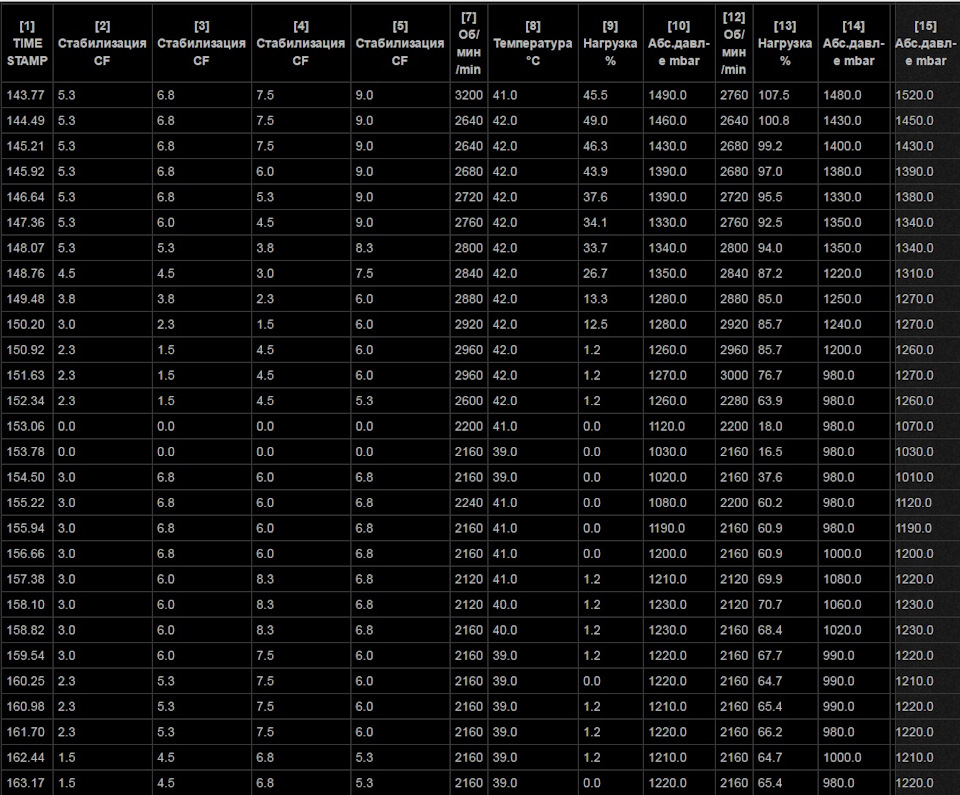Click the load value 100.8
This screenshot has width=960, height=795.
pyautogui.click(x=774, y=121)
